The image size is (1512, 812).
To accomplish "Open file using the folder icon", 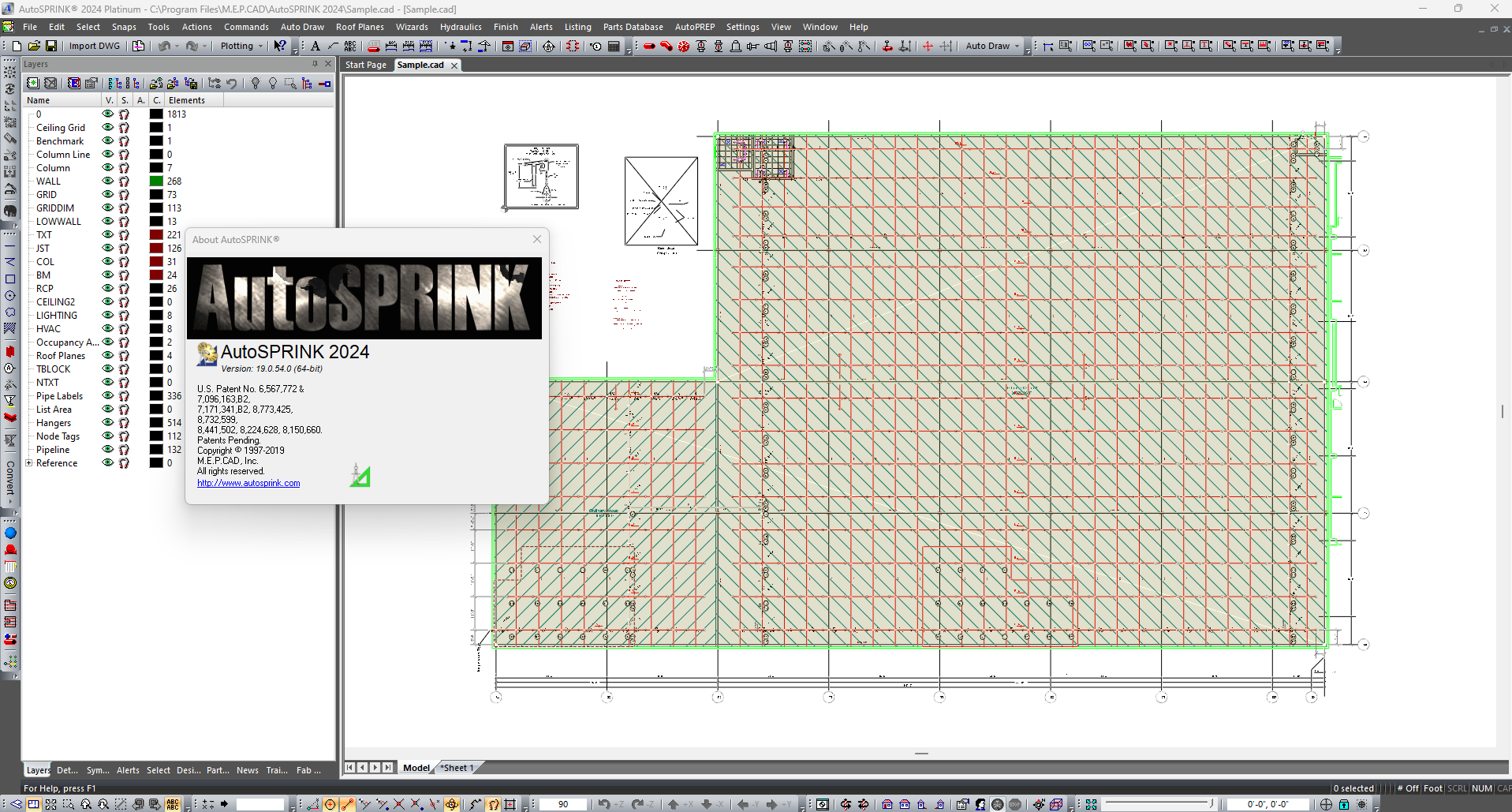I will (34, 46).
